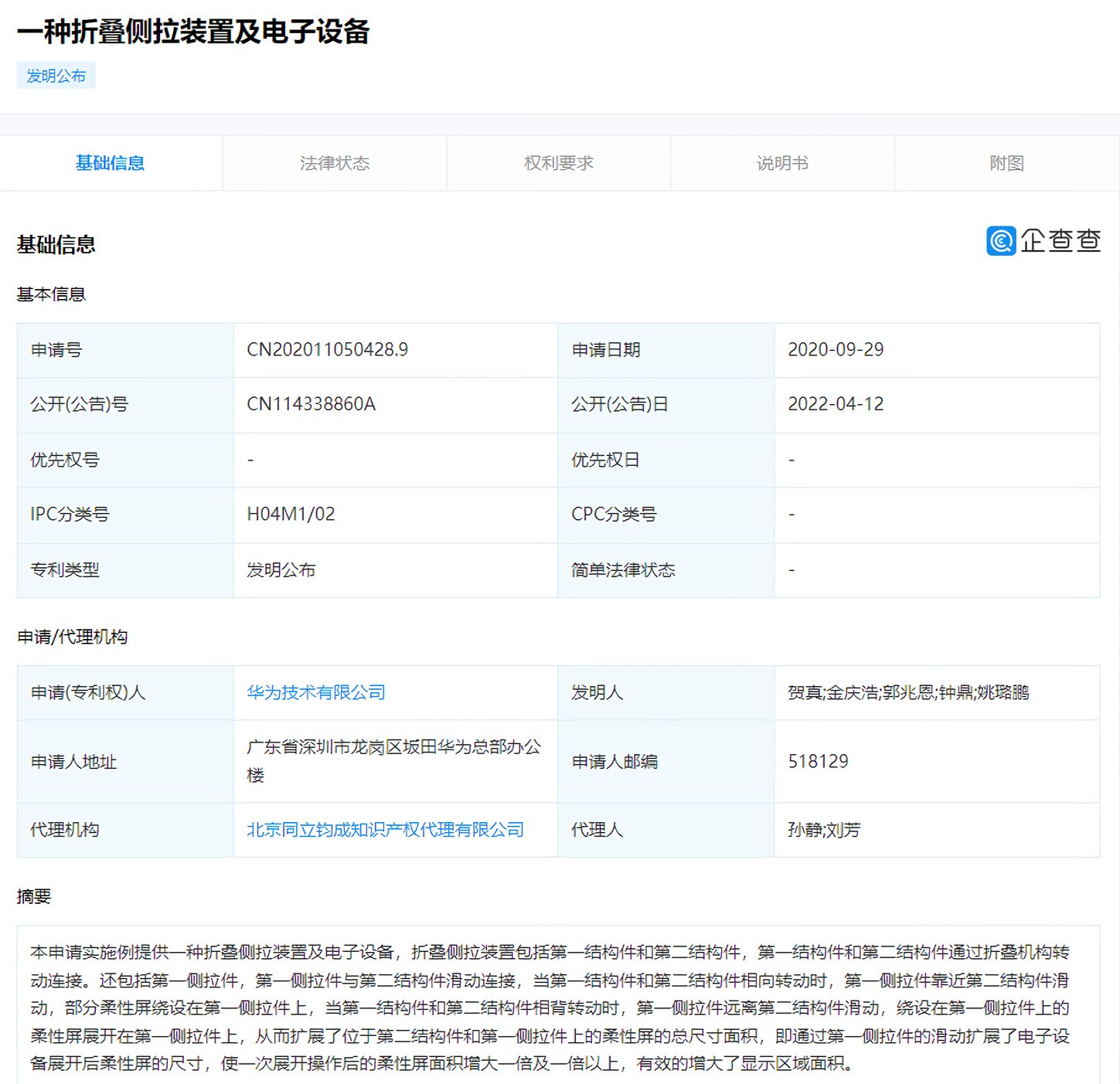Open agency link 北京同立钧成知识产权代理有限公司

tap(384, 830)
